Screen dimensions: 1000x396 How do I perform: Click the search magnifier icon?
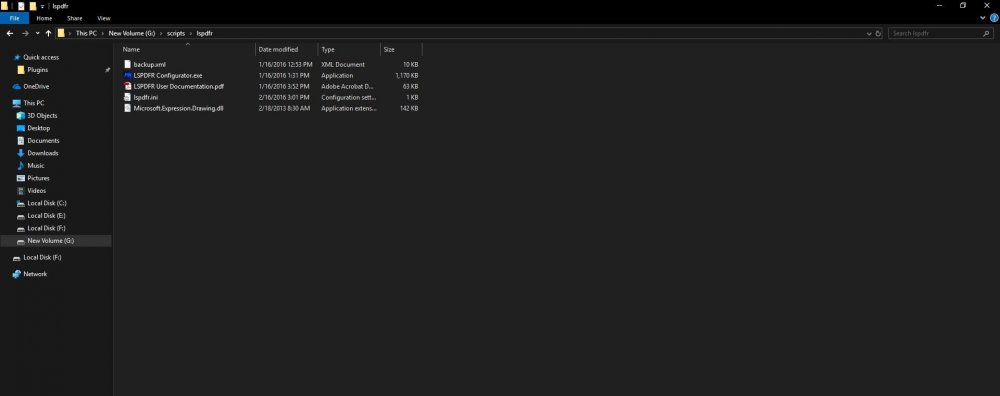pos(987,33)
